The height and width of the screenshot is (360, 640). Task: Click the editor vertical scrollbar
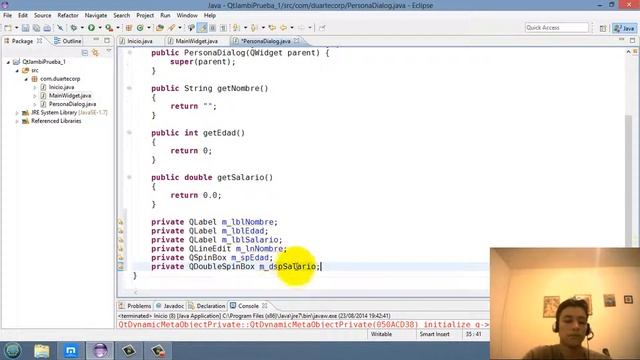click(629, 180)
